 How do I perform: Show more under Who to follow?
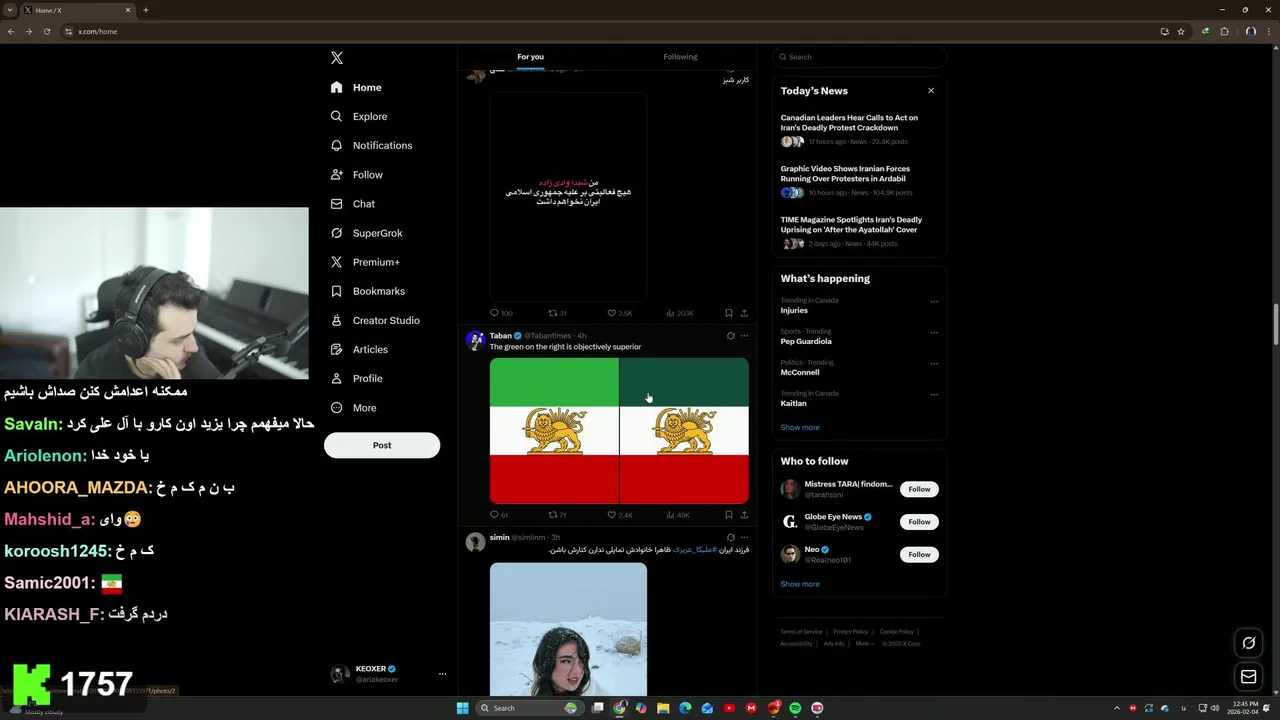(800, 584)
